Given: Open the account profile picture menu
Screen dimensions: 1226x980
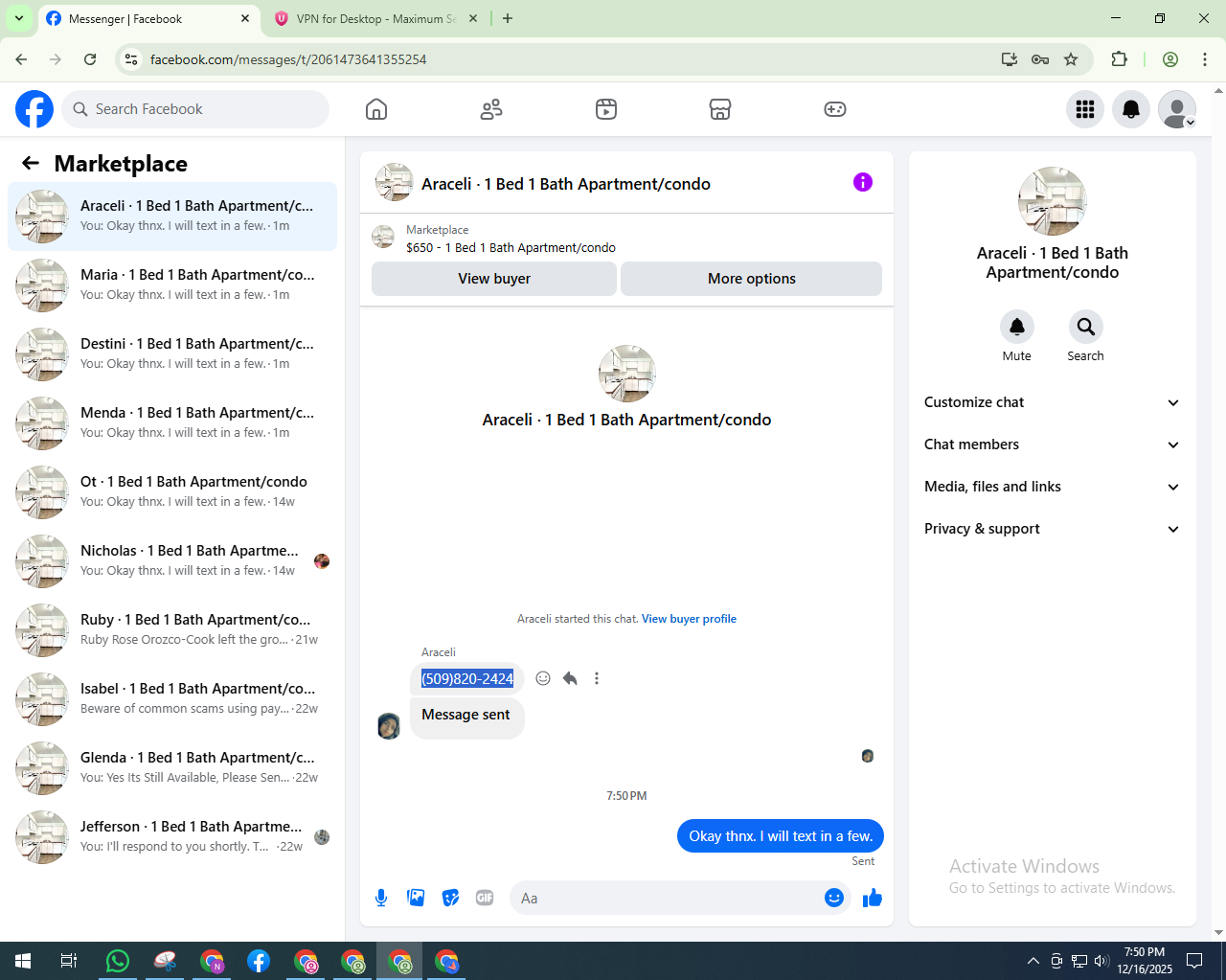Looking at the screenshot, I should click(1177, 109).
